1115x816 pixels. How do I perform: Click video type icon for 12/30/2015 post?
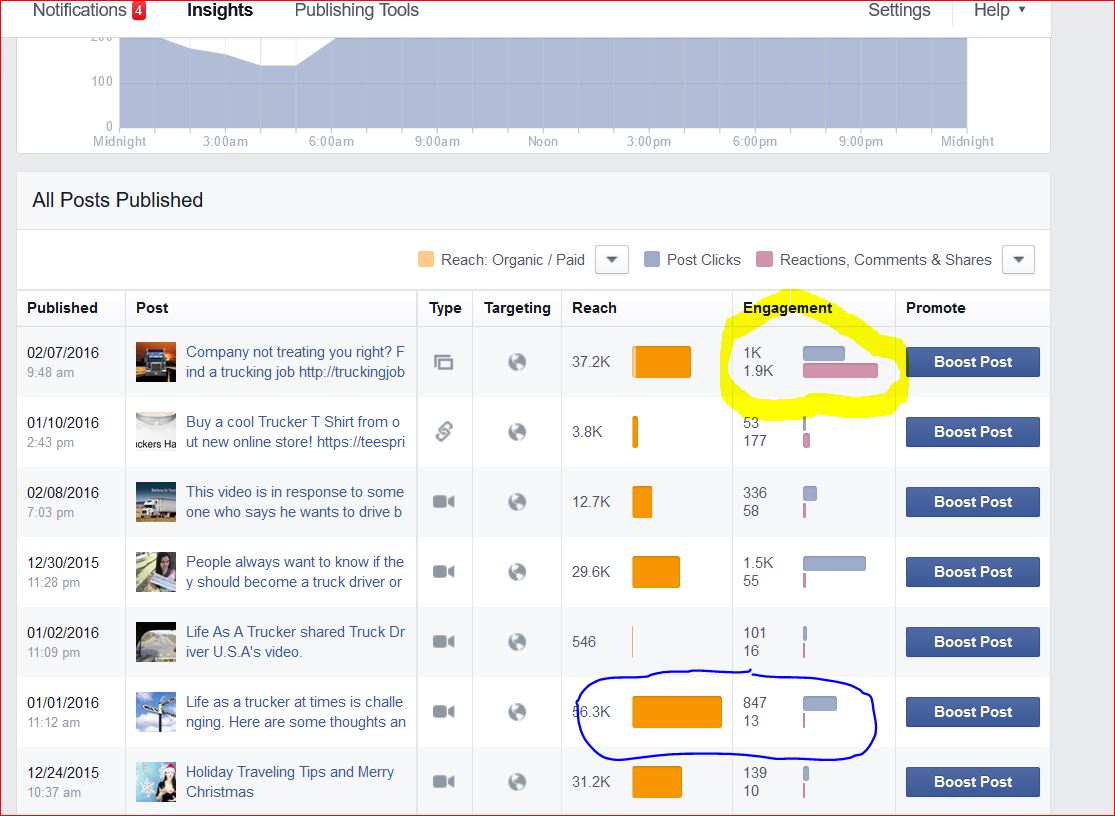443,572
